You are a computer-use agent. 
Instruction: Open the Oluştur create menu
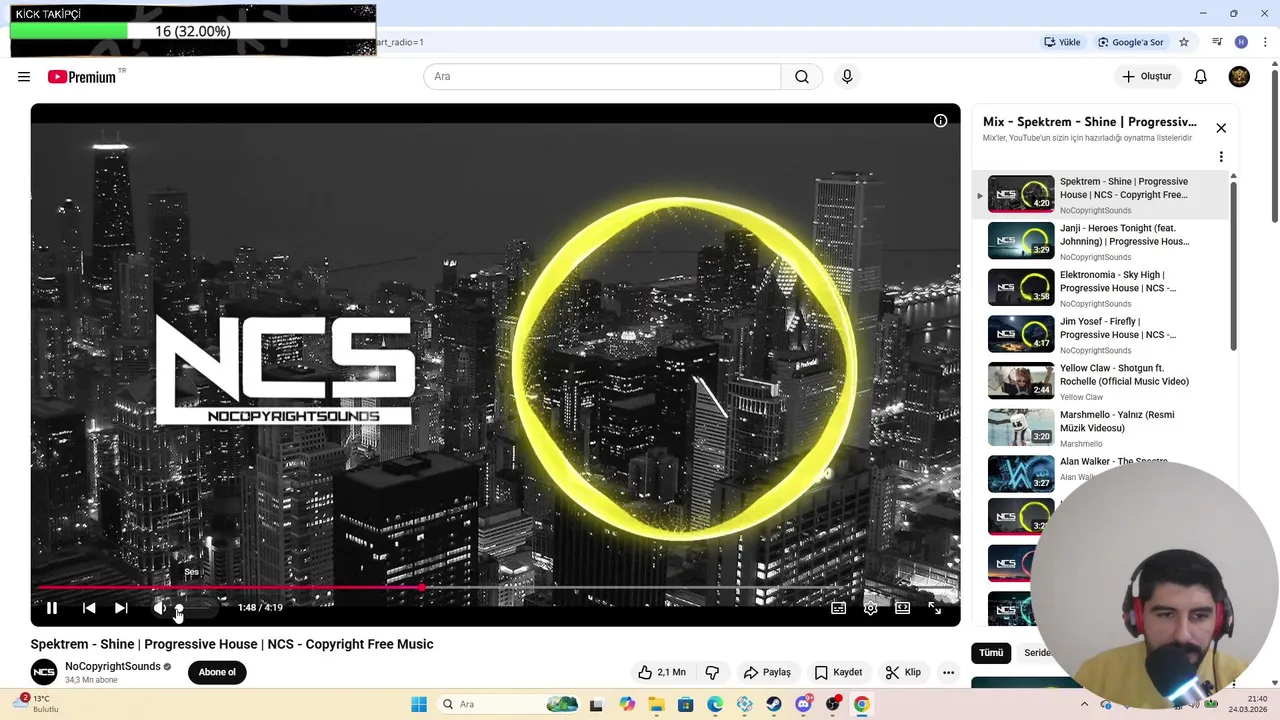pyautogui.click(x=1146, y=77)
